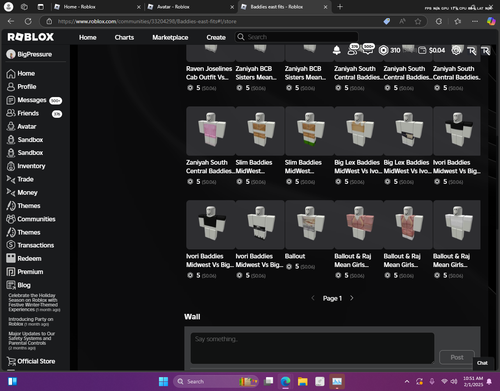Open the browser shopping tag icon
Viewport: 500px width, 391px height.
pyautogui.click(x=387, y=21)
